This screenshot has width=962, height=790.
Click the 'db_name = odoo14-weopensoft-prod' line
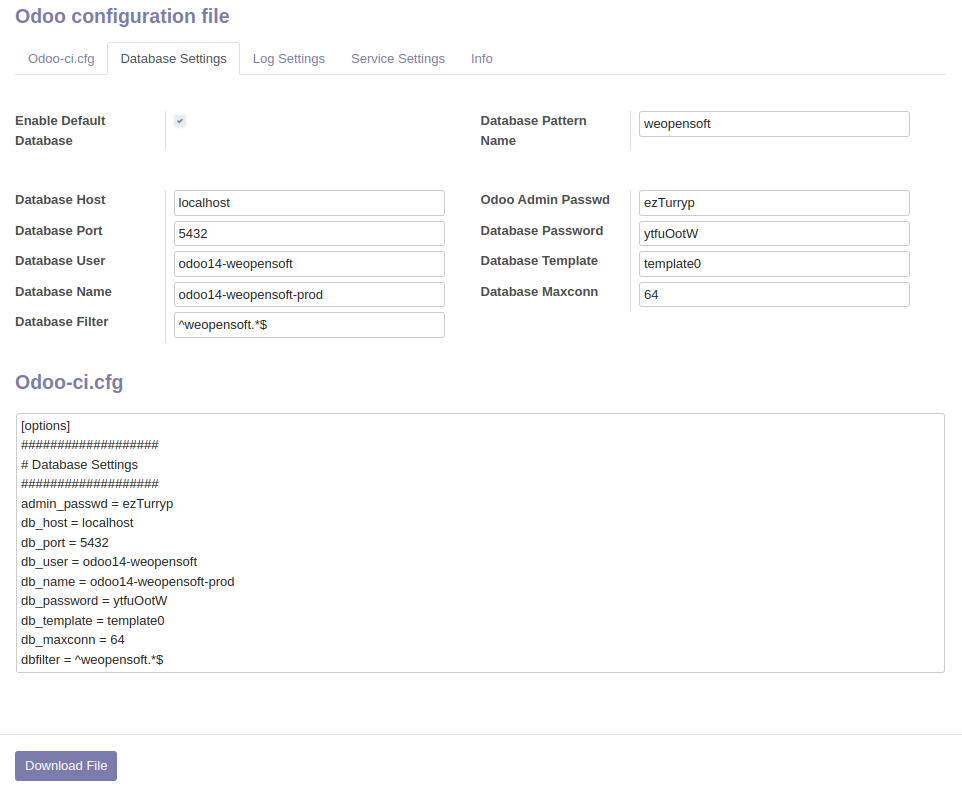tap(128, 581)
